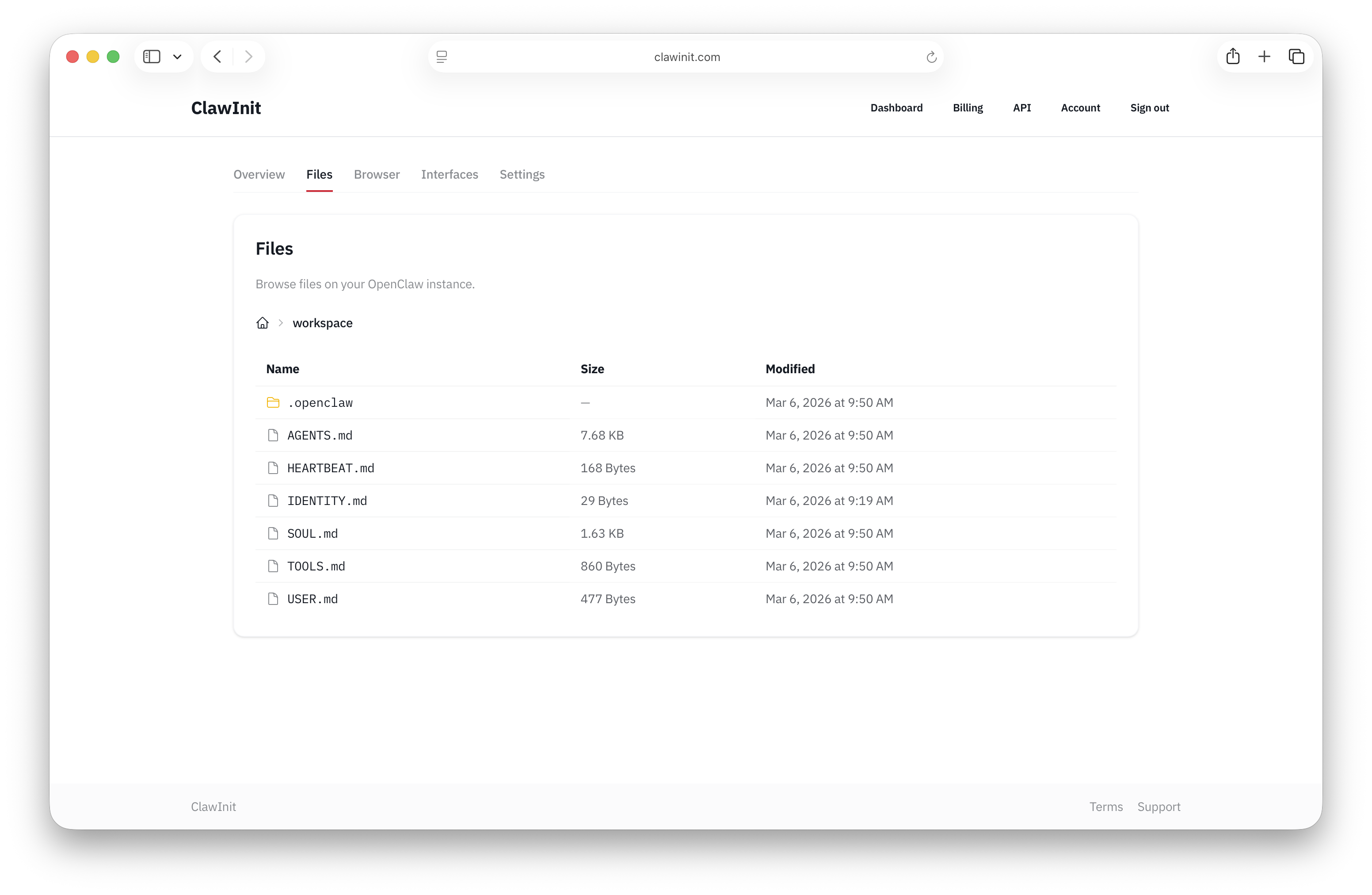Toggle the Safari sidebar icon
This screenshot has height=895, width=1372.
(152, 56)
